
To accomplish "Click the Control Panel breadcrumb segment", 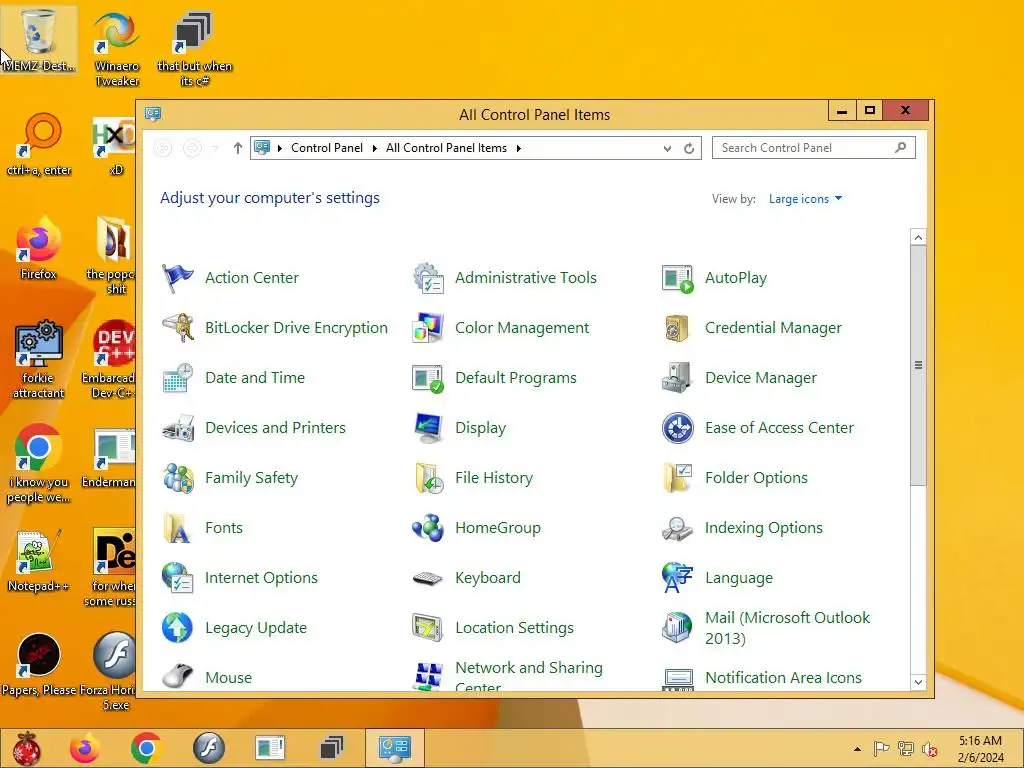I will tap(327, 148).
